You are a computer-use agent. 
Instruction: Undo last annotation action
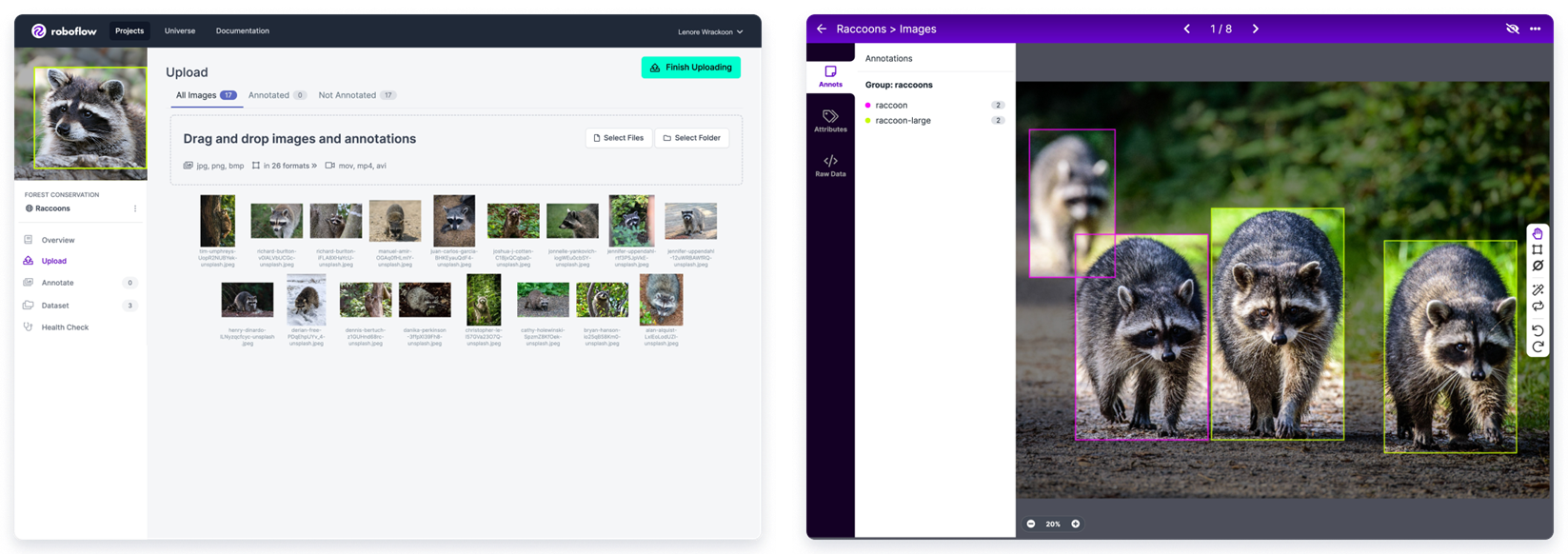point(1538,330)
